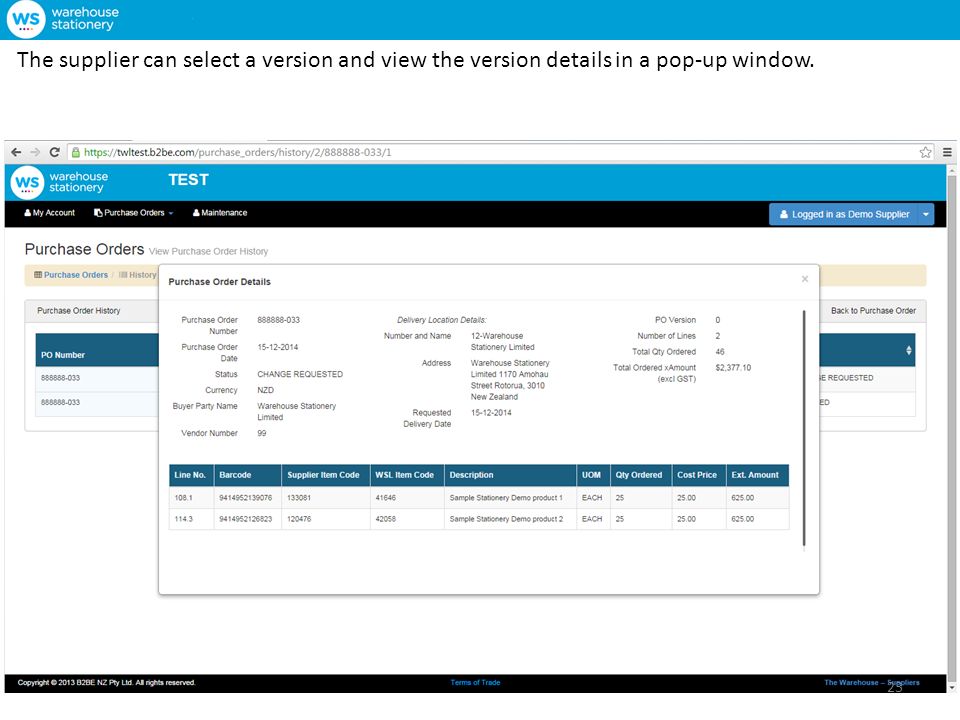960x720 pixels.
Task: Click the total amount $2,377.10
Action: (x=733, y=368)
